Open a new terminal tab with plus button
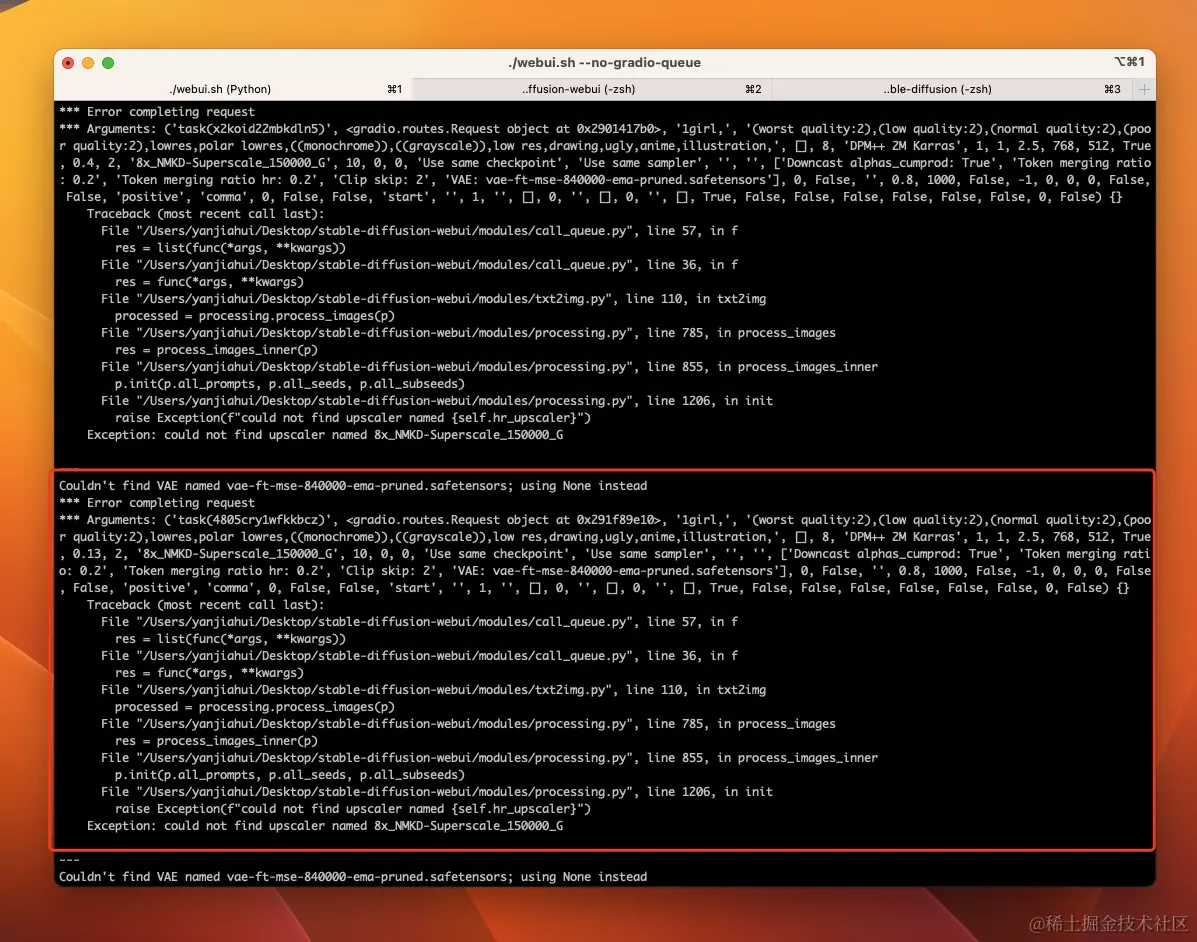Image resolution: width=1197 pixels, height=942 pixels. tap(1144, 89)
